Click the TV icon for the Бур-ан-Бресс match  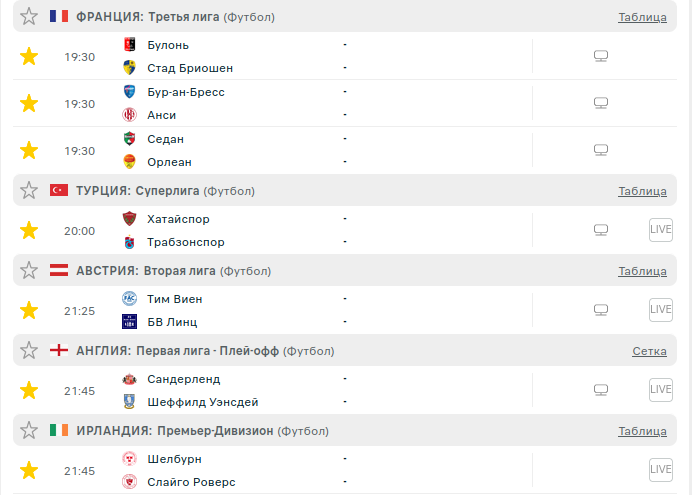pos(601,104)
